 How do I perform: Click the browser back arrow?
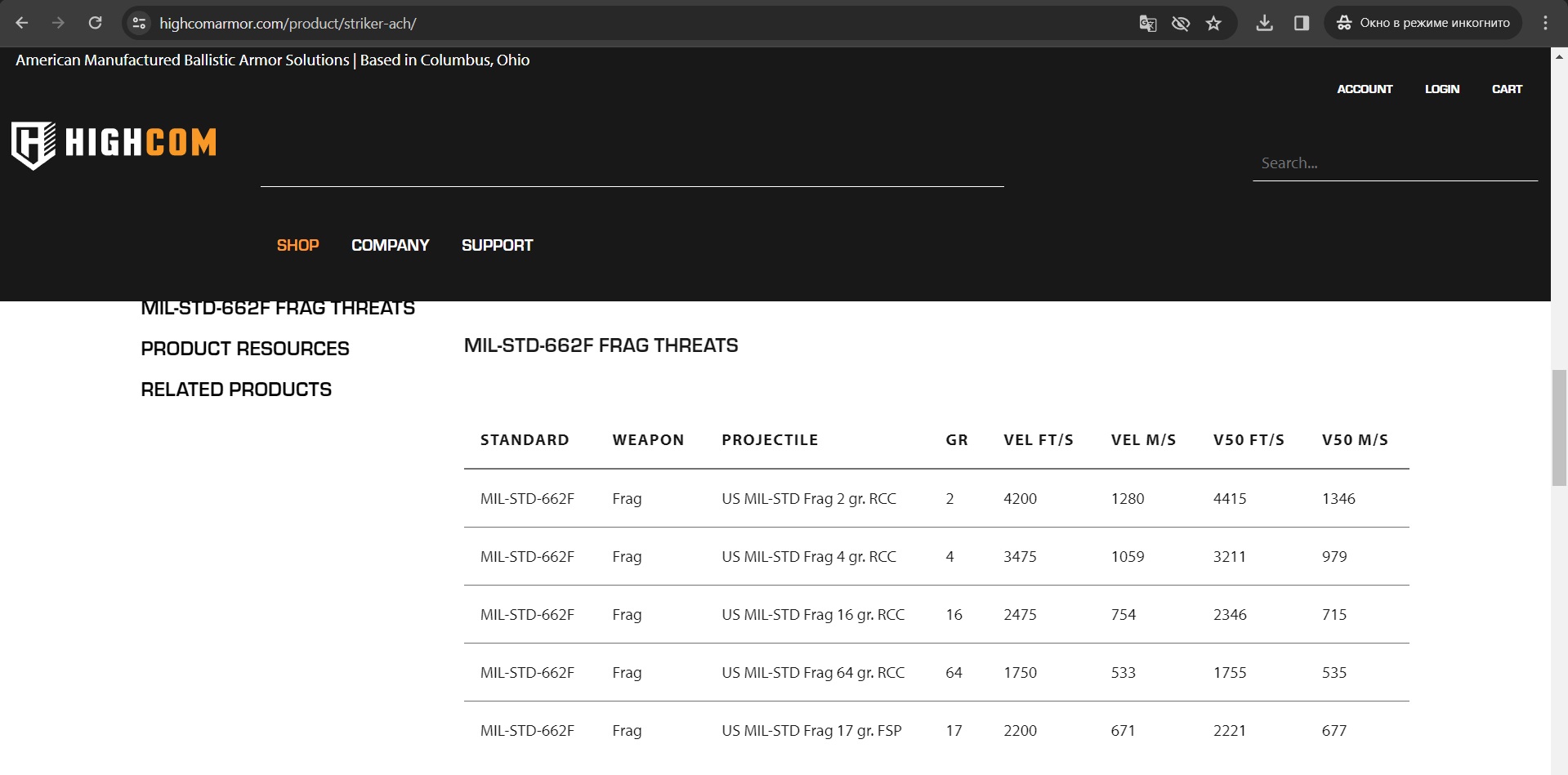tap(22, 23)
